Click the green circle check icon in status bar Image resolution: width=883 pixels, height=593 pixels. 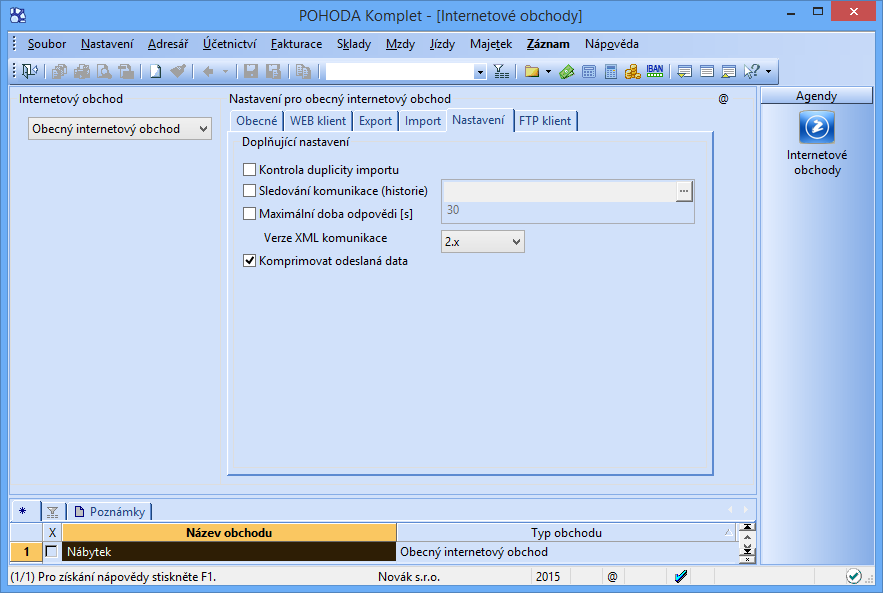tap(853, 576)
